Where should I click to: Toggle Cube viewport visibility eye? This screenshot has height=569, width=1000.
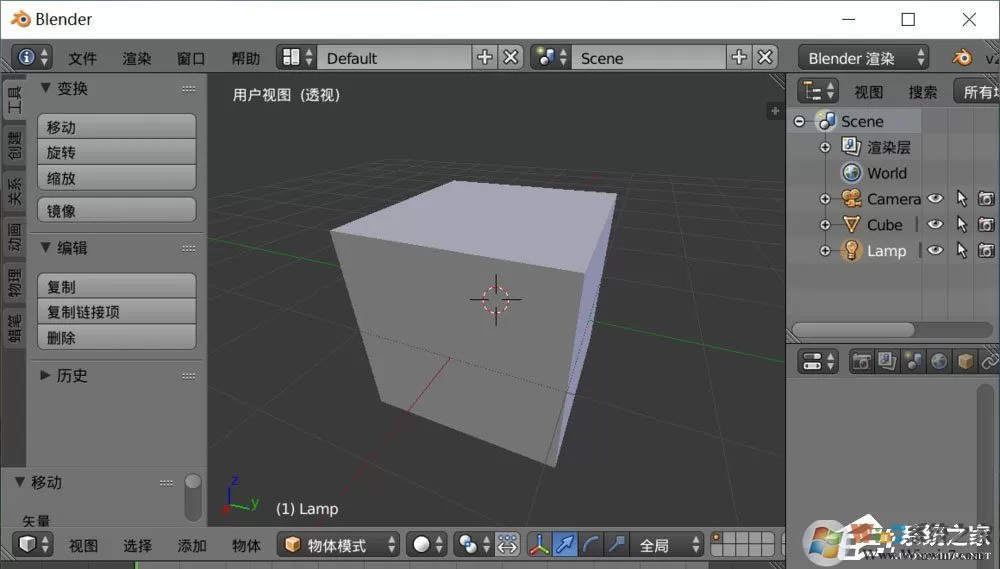coord(935,225)
